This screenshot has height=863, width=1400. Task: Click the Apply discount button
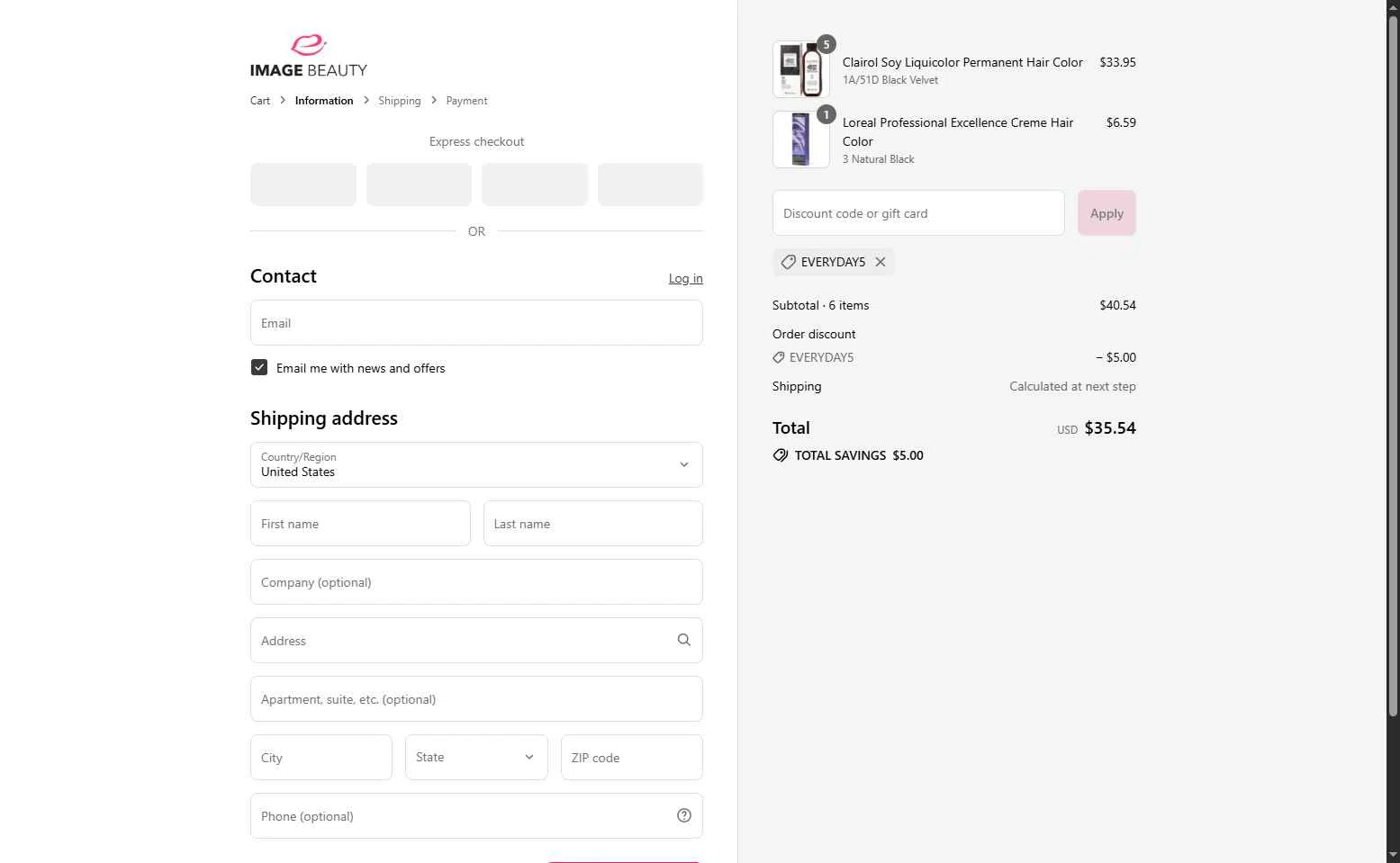click(x=1106, y=213)
